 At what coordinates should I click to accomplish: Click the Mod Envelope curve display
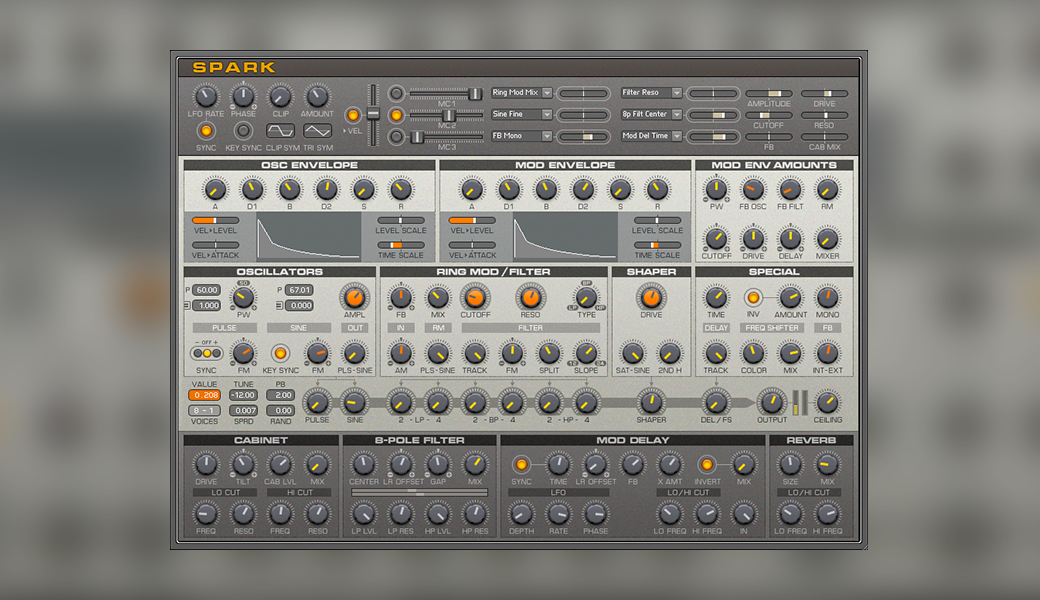(x=564, y=237)
